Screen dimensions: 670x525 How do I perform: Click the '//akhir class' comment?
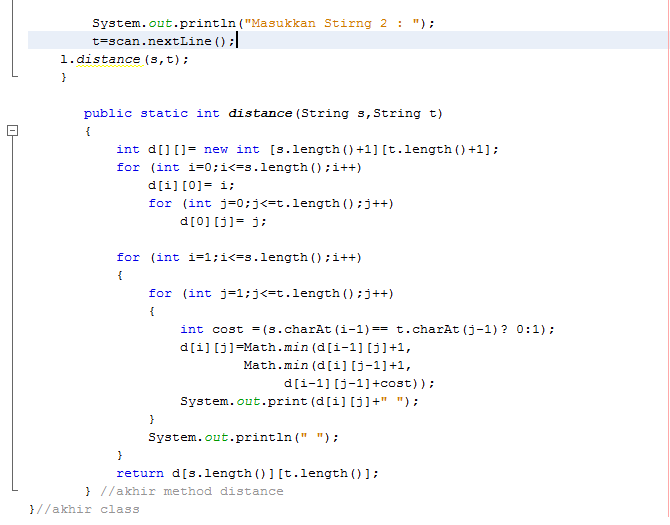(x=88, y=509)
